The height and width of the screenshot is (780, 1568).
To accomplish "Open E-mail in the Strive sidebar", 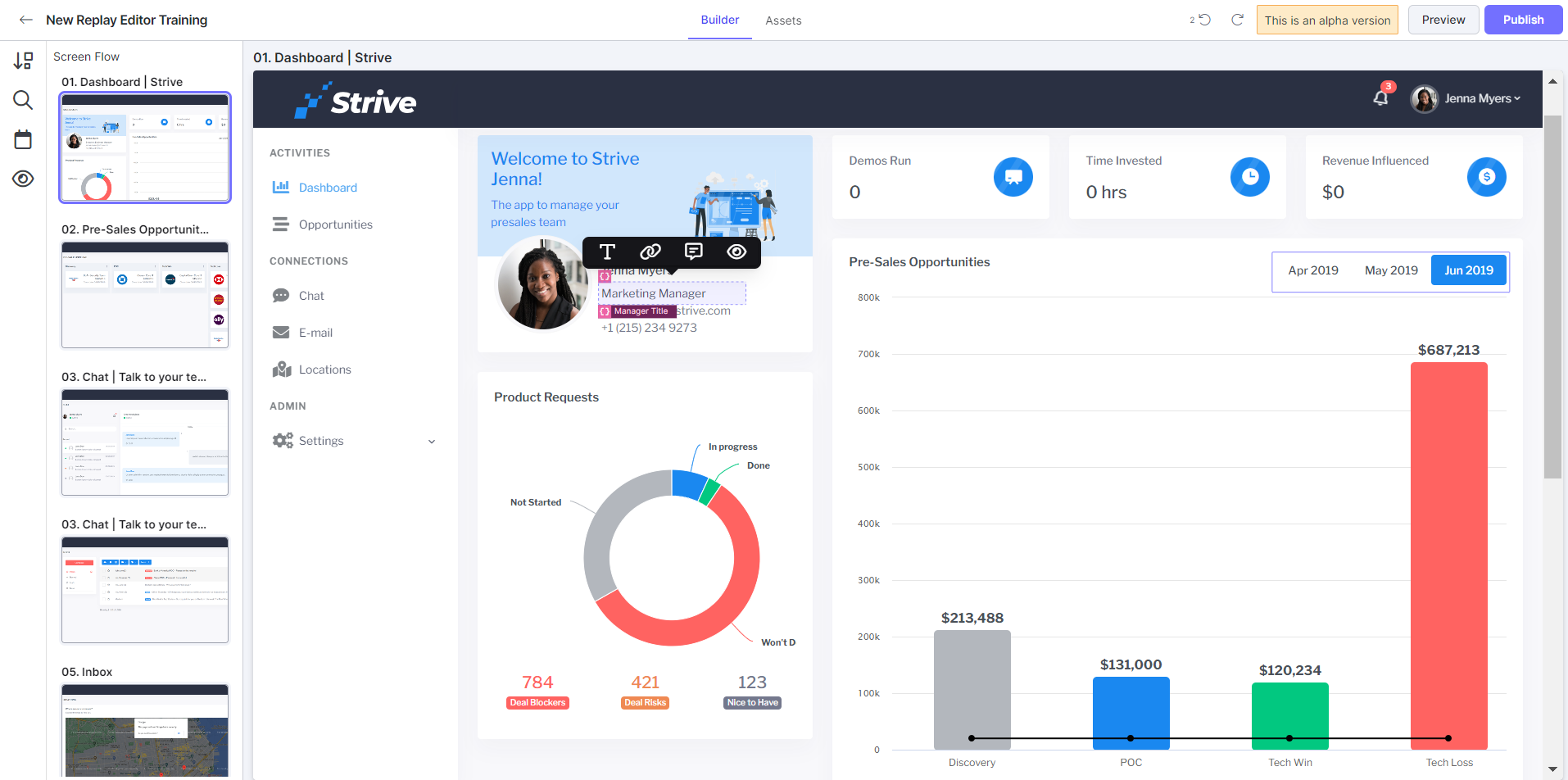I will coord(315,333).
